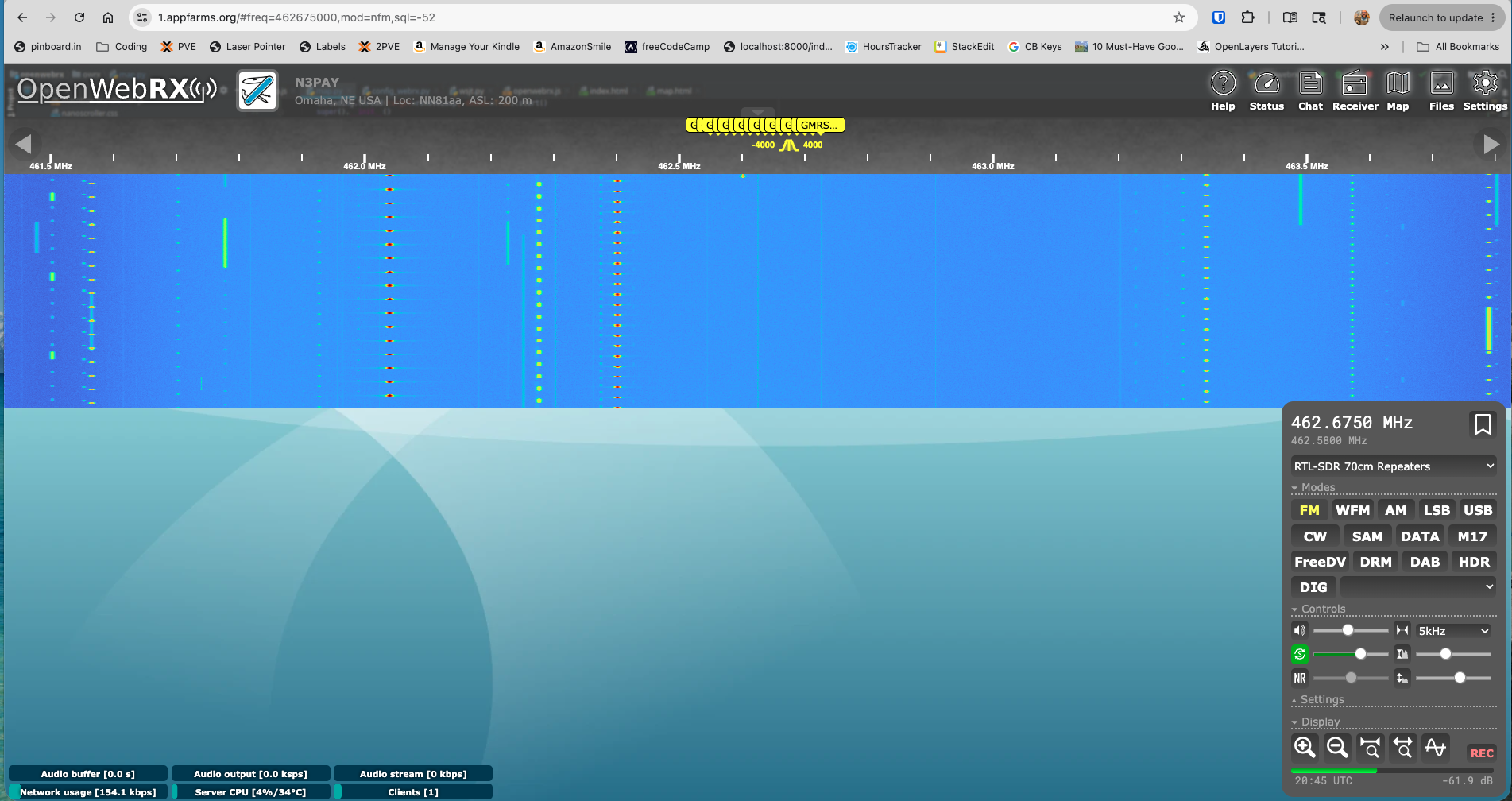Zoom out the waterfall one step

click(1337, 747)
